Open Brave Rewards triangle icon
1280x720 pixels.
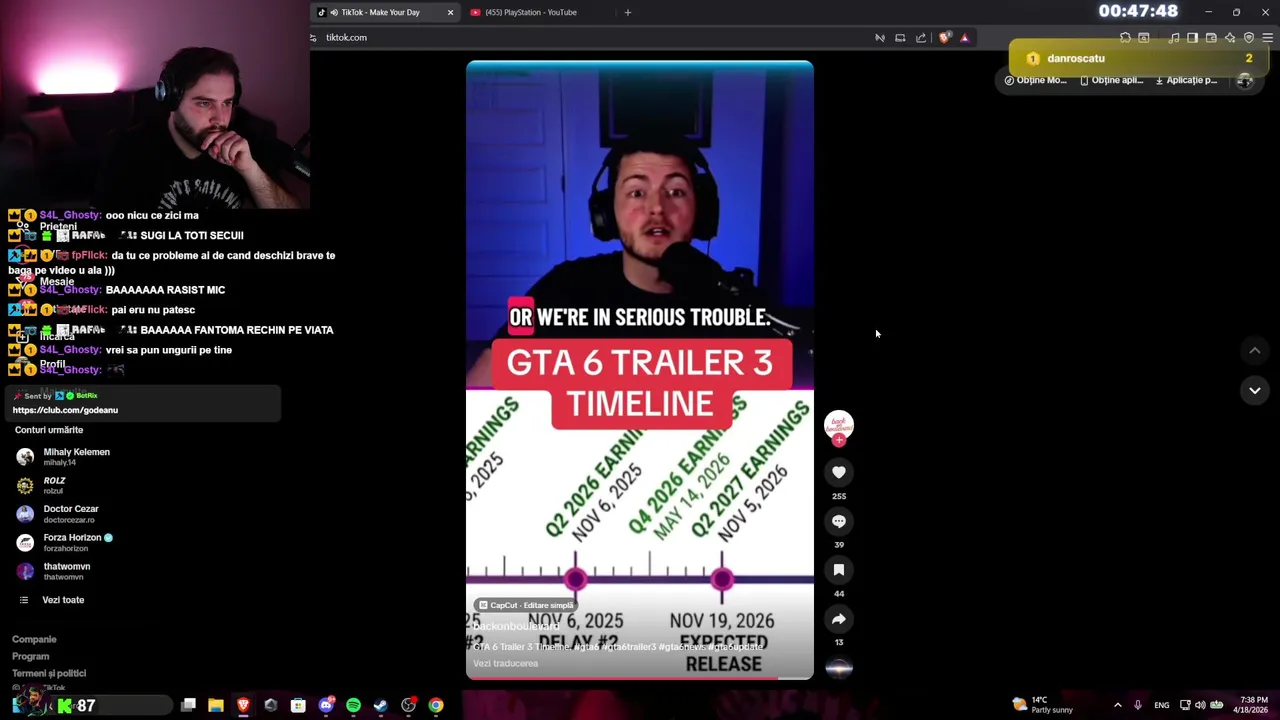click(x=965, y=38)
